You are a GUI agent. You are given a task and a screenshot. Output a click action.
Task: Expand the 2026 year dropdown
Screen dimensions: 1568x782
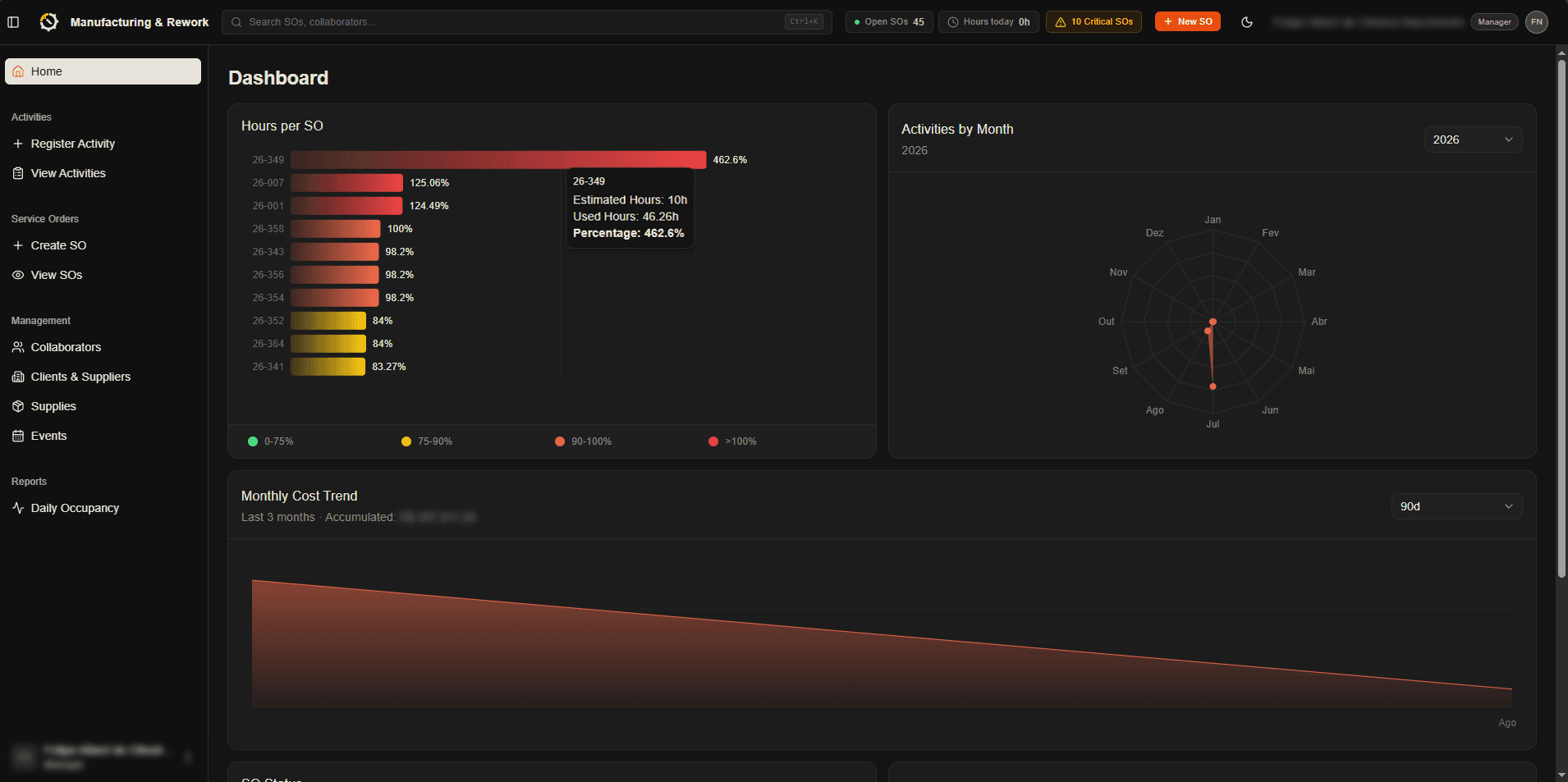tap(1473, 139)
